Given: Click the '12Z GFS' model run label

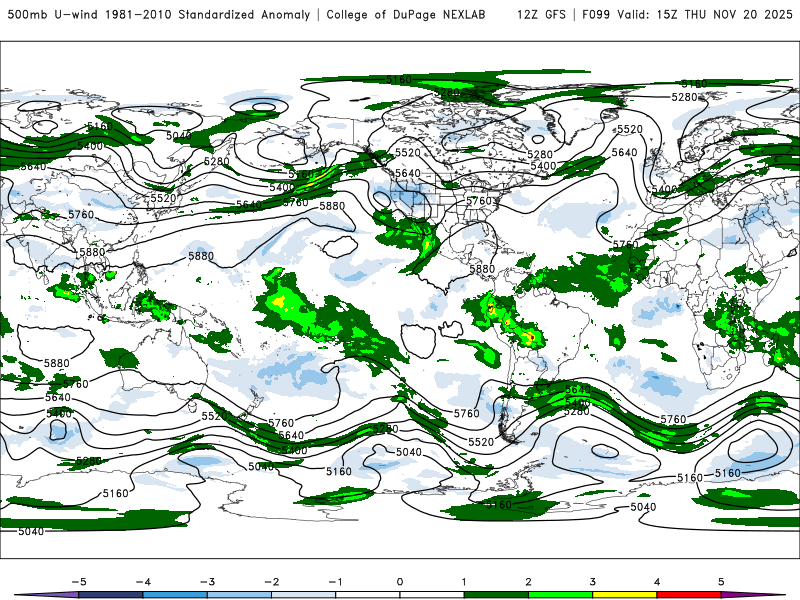Looking at the screenshot, I should coord(541,14).
